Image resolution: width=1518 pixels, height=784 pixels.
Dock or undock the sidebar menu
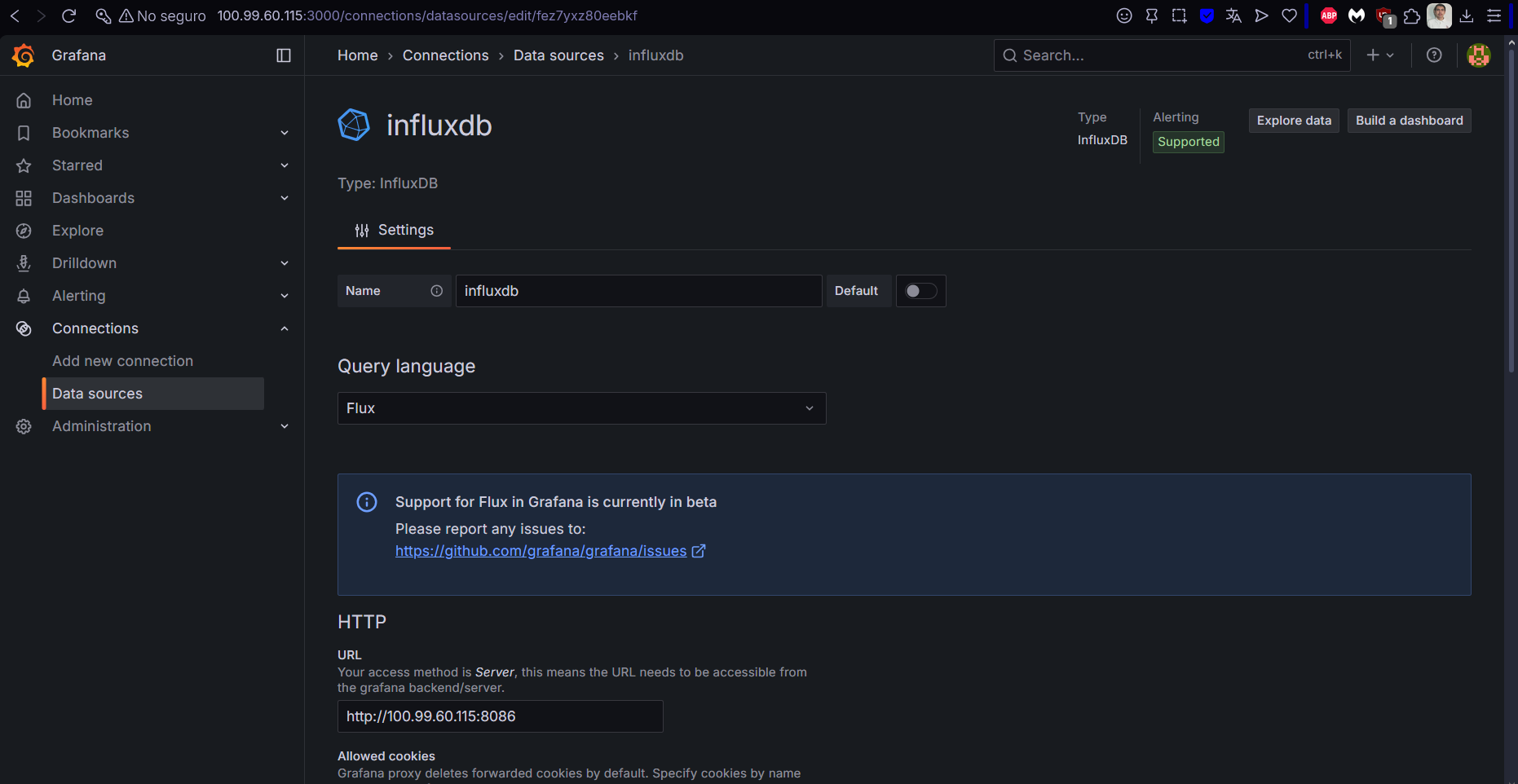click(284, 55)
